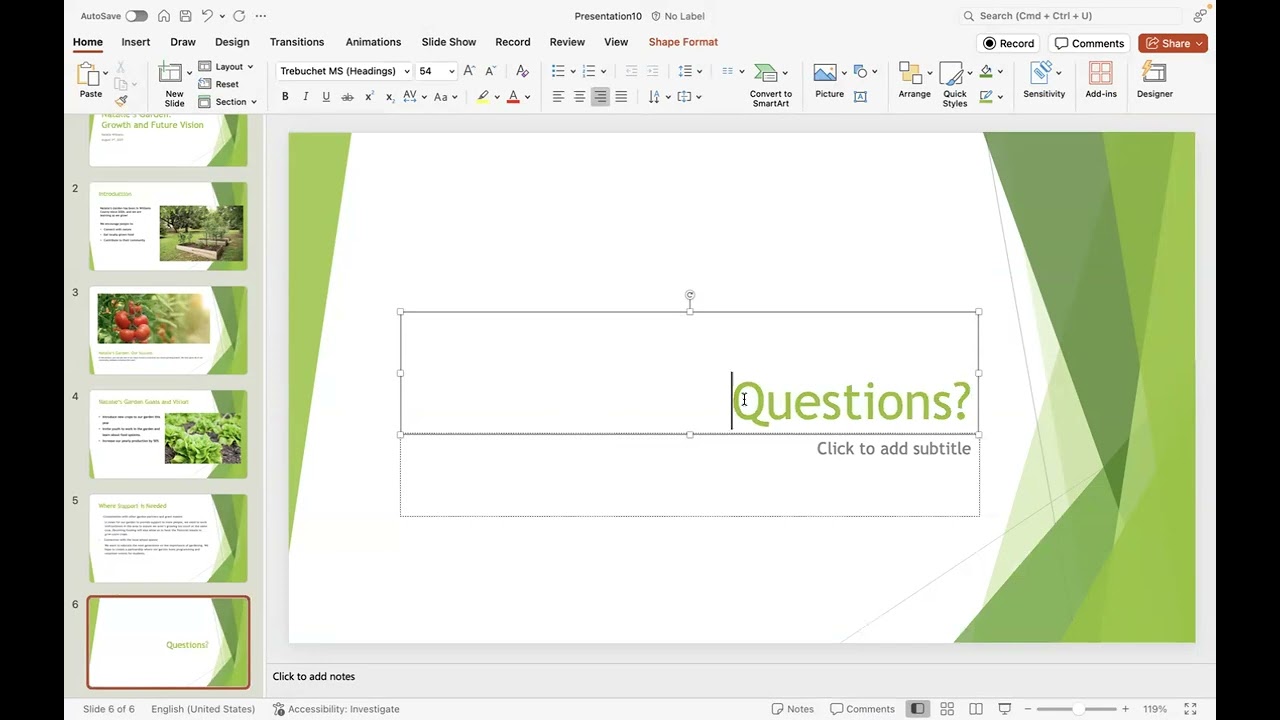Click to add notes below the slide
The width and height of the screenshot is (1280, 720).
click(x=314, y=676)
